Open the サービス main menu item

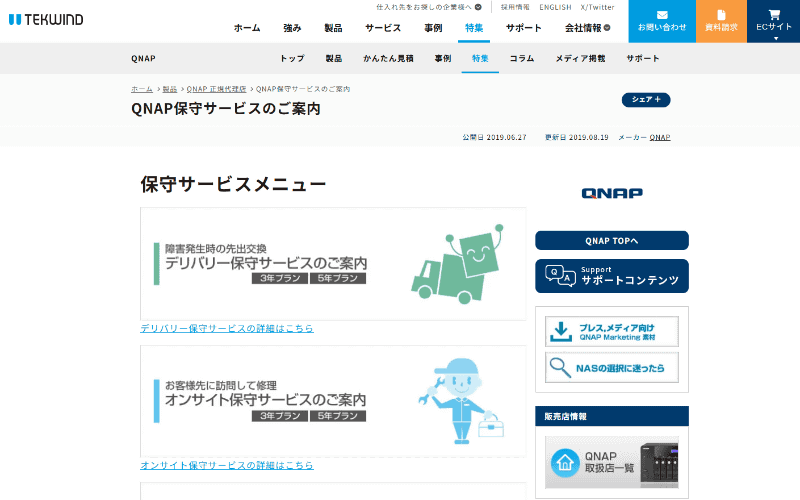tap(383, 28)
